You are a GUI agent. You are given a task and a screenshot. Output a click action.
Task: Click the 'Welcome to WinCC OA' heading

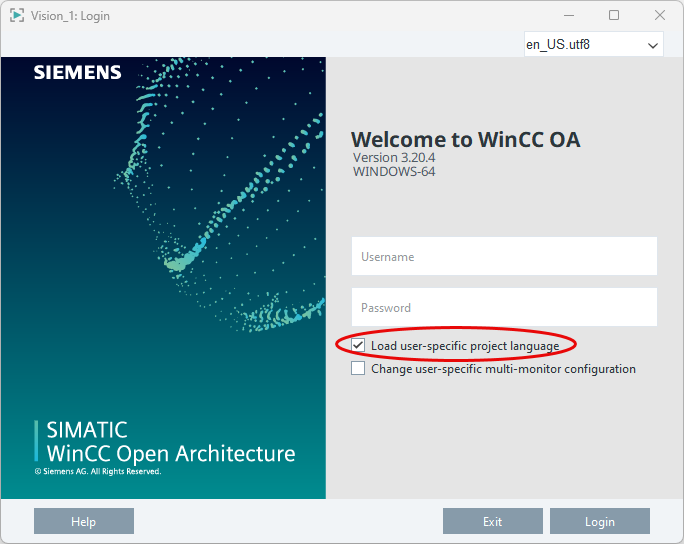(x=465, y=139)
